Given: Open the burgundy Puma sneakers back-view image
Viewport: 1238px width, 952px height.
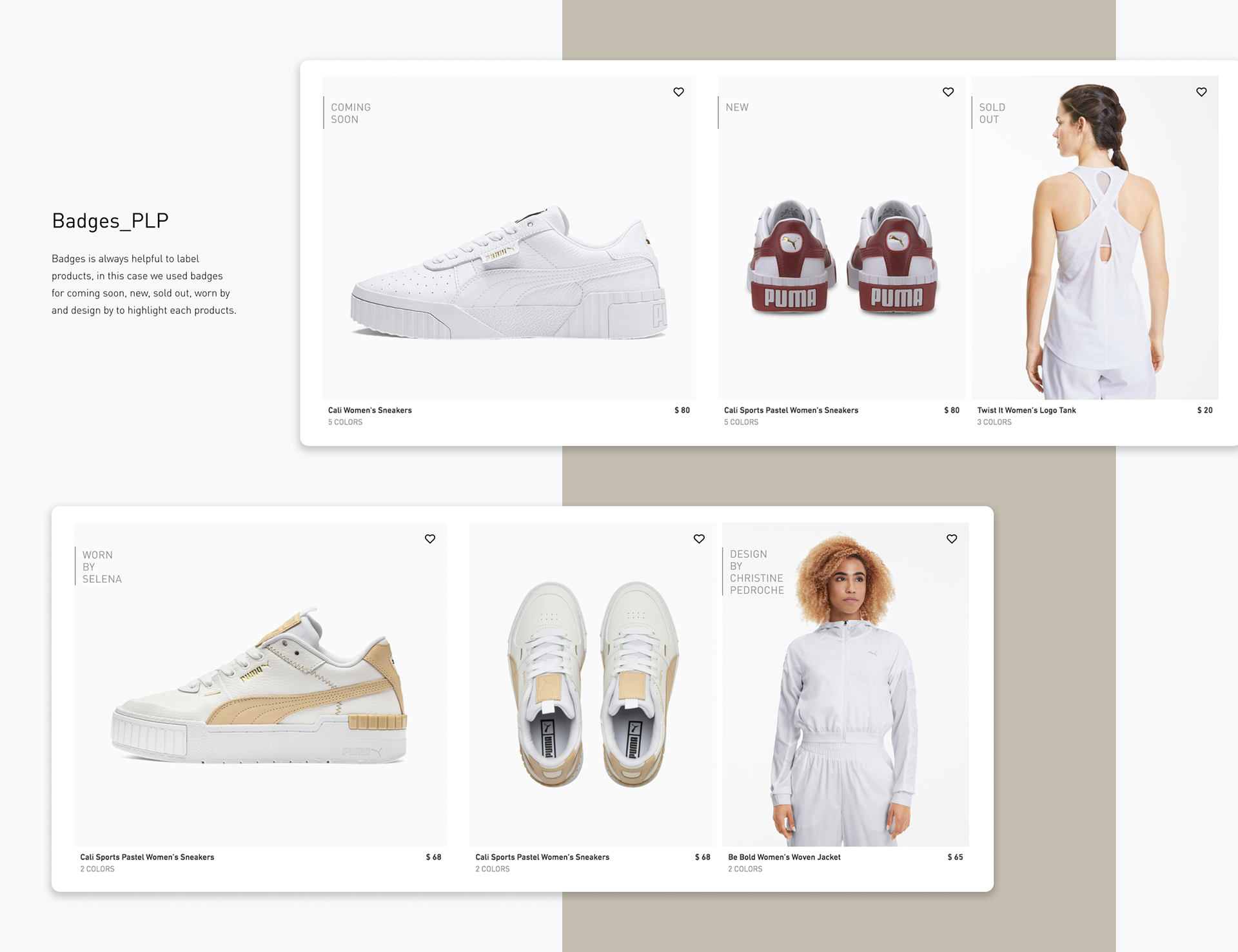Looking at the screenshot, I should [841, 237].
